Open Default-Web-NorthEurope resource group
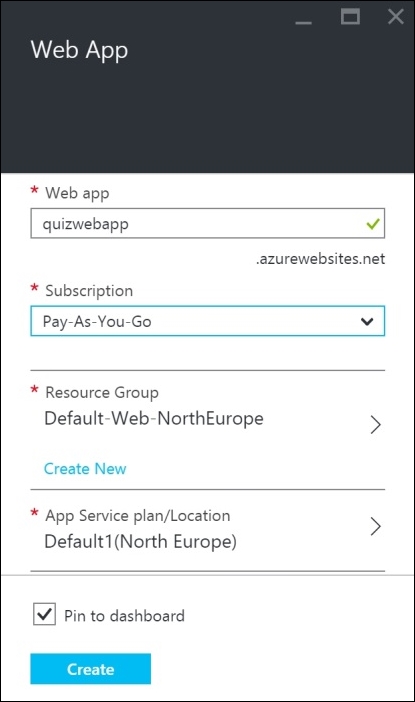Screen dimensions: 415x702 coord(154,419)
